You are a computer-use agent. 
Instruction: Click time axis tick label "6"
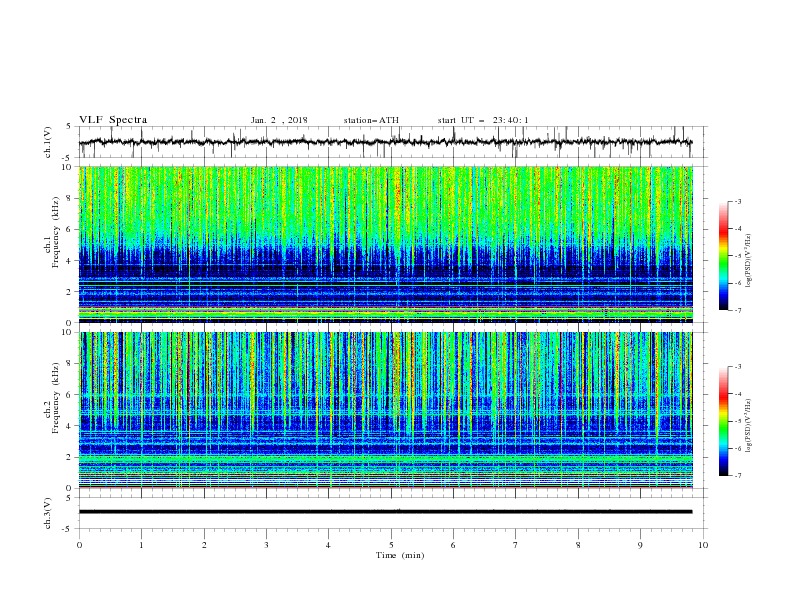coord(453,545)
